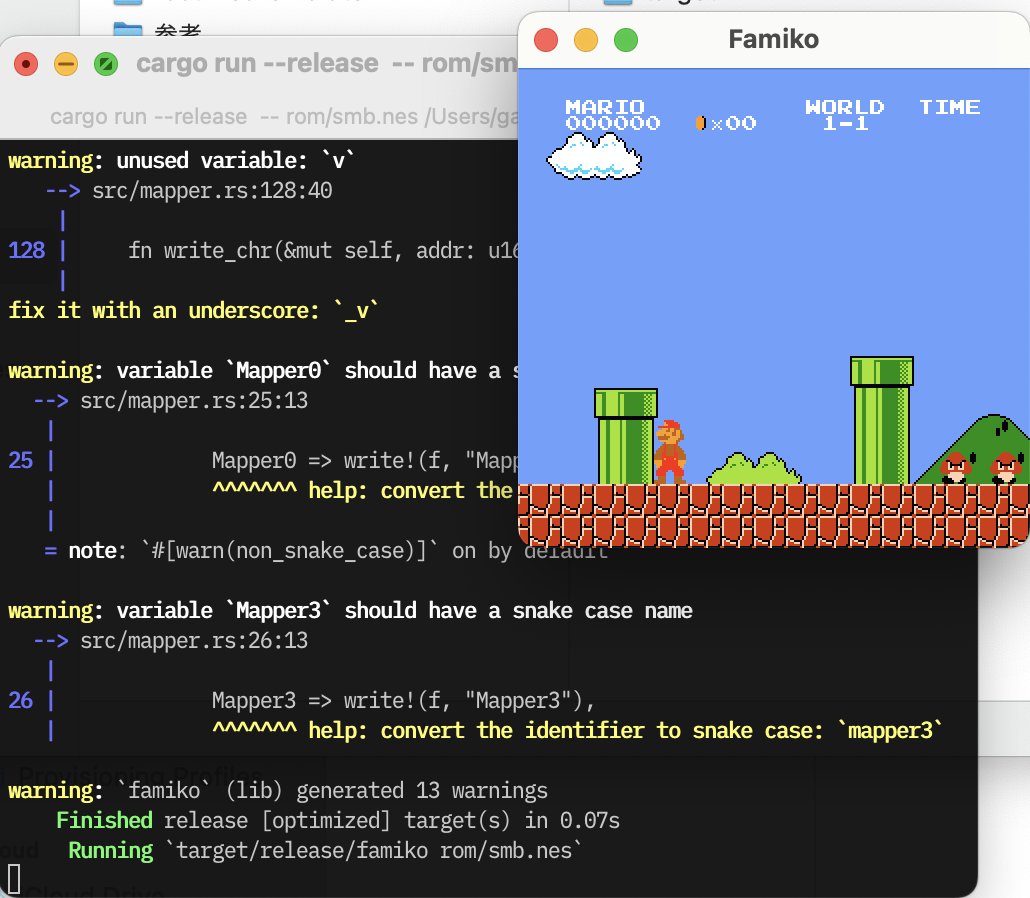Click the folder icon in Finder window behind
Image resolution: width=1030 pixels, height=898 pixels.
[x=127, y=30]
